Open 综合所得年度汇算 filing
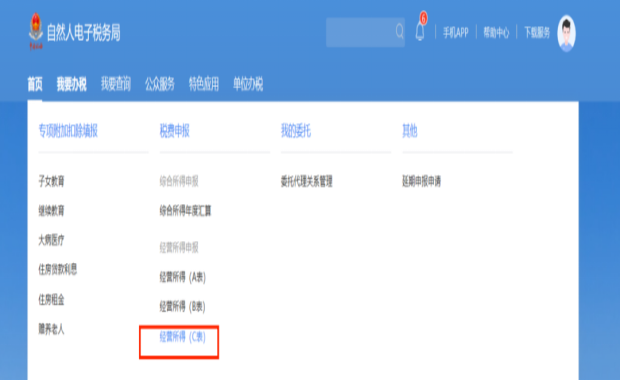 185,211
